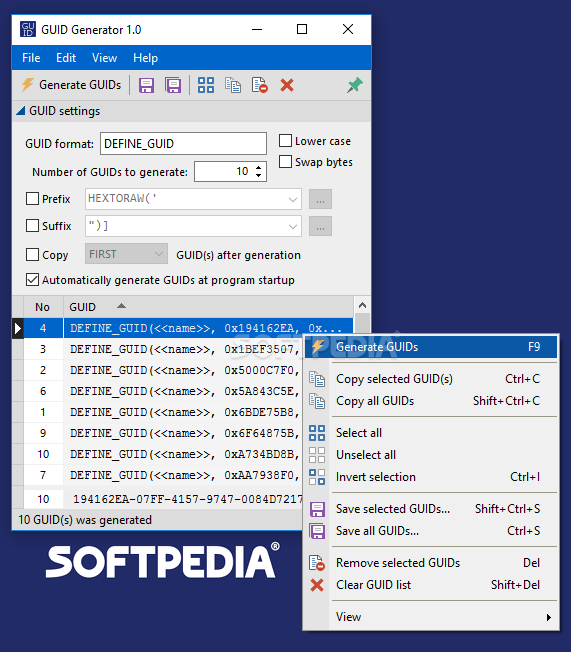Choose Generate GUIDs from context menu
This screenshot has width=571, height=652.
click(431, 347)
